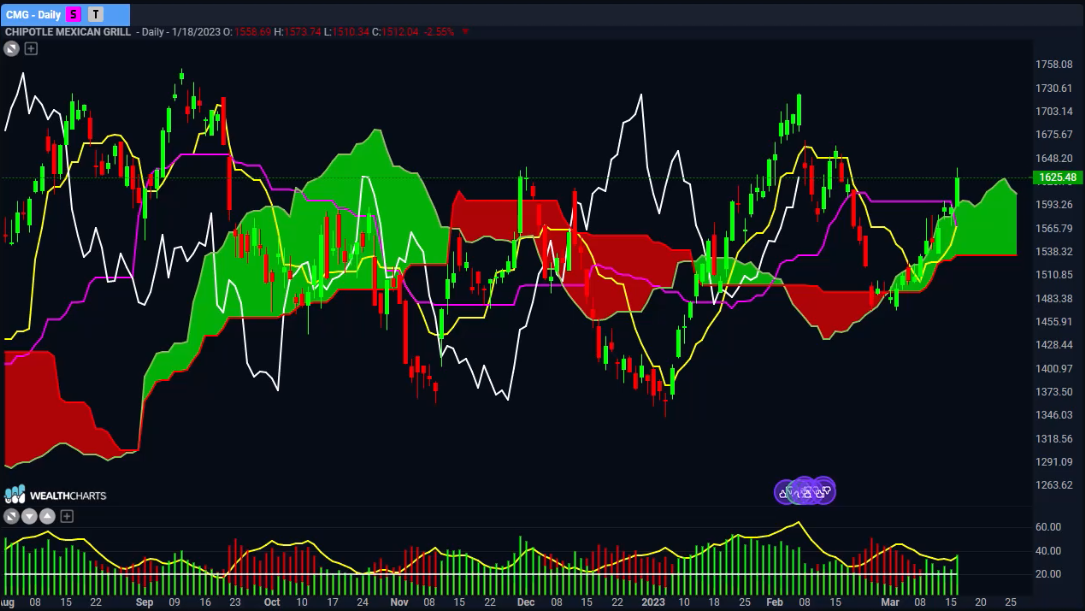Click the 1400.97 price axis label

1054,368
